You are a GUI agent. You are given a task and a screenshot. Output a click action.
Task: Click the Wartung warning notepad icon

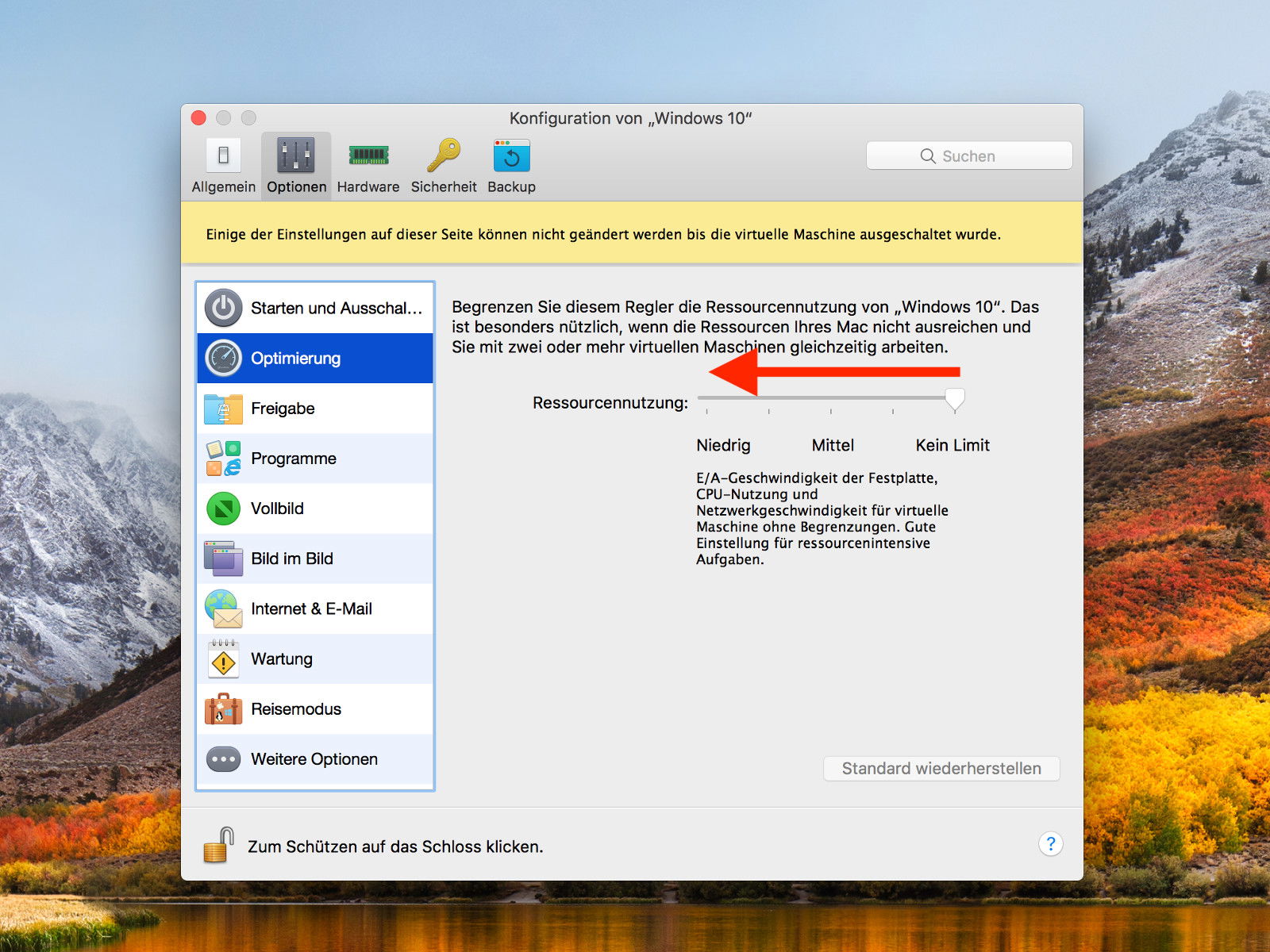(224, 658)
